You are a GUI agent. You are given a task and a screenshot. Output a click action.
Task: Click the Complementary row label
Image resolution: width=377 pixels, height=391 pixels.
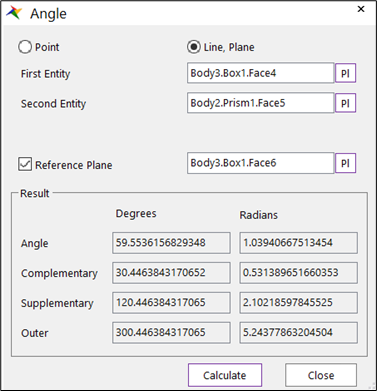point(59,273)
